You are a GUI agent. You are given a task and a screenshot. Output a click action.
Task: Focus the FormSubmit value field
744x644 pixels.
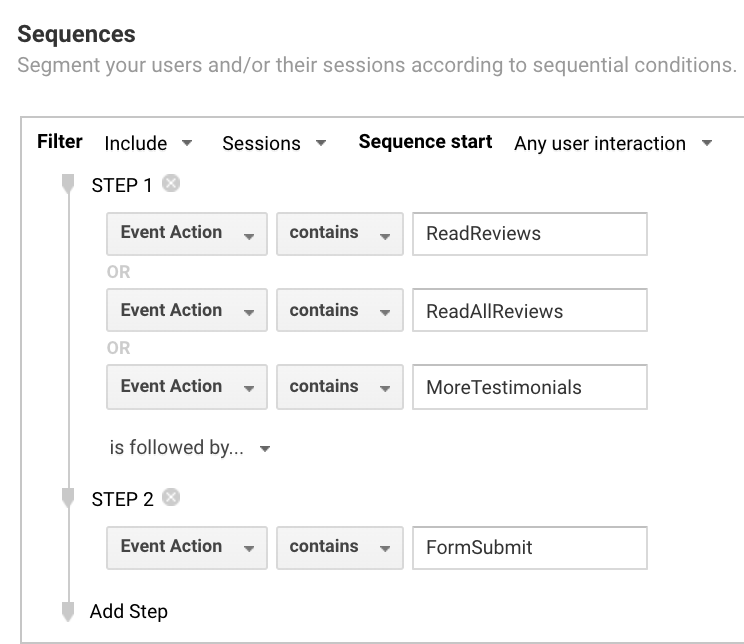coord(530,548)
